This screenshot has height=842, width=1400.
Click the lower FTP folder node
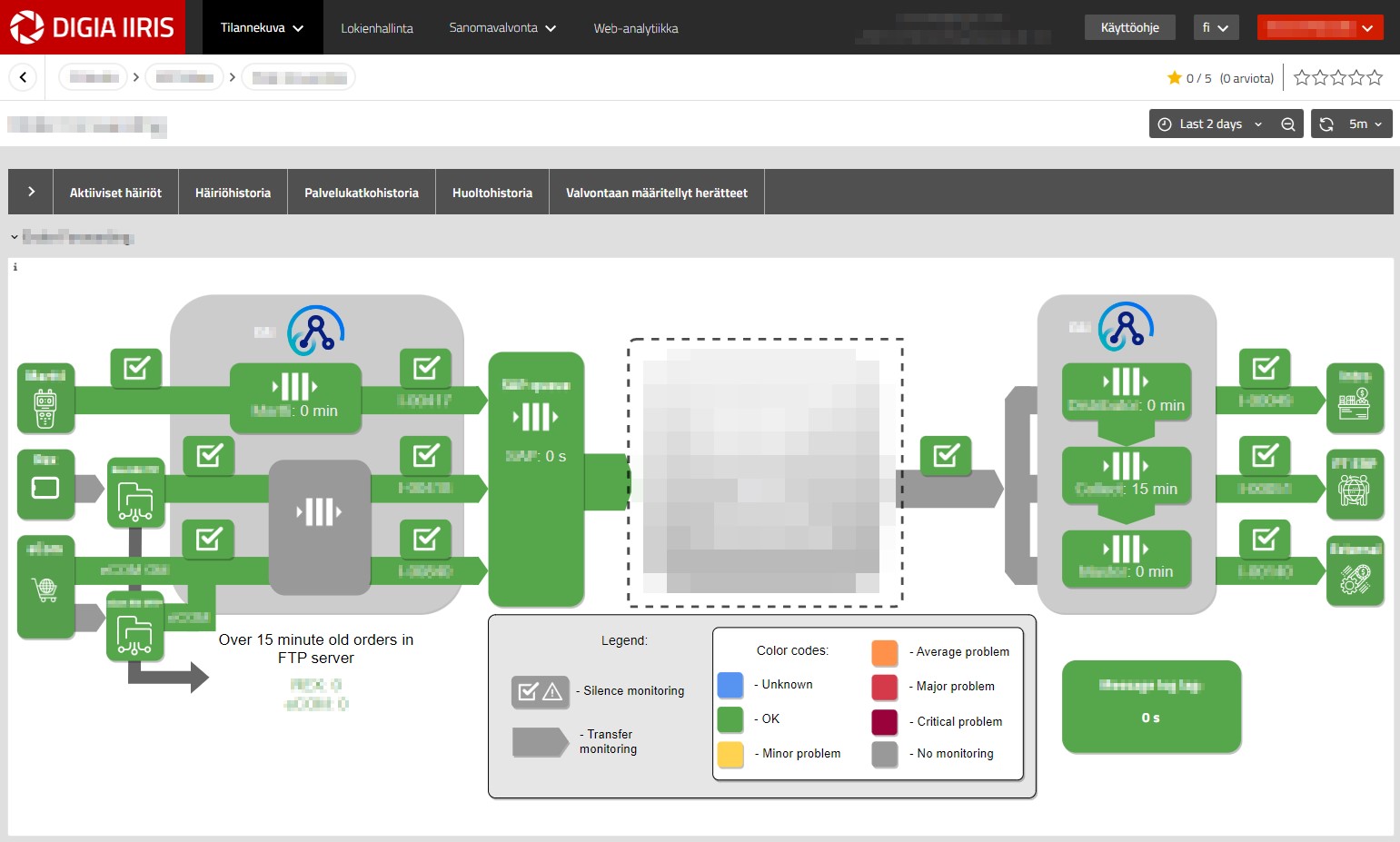(134, 626)
